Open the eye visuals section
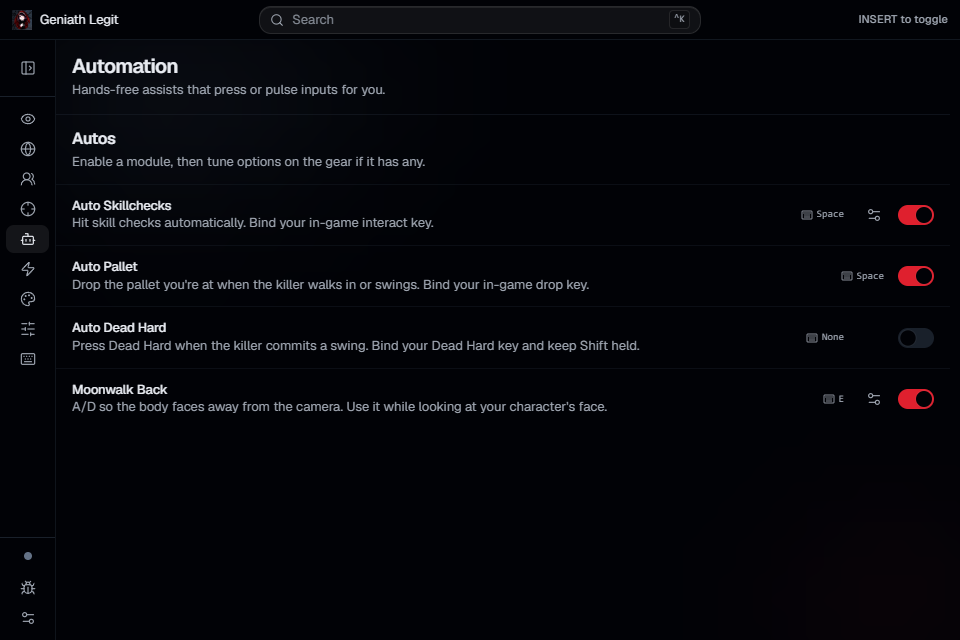The height and width of the screenshot is (640, 960). tap(28, 119)
